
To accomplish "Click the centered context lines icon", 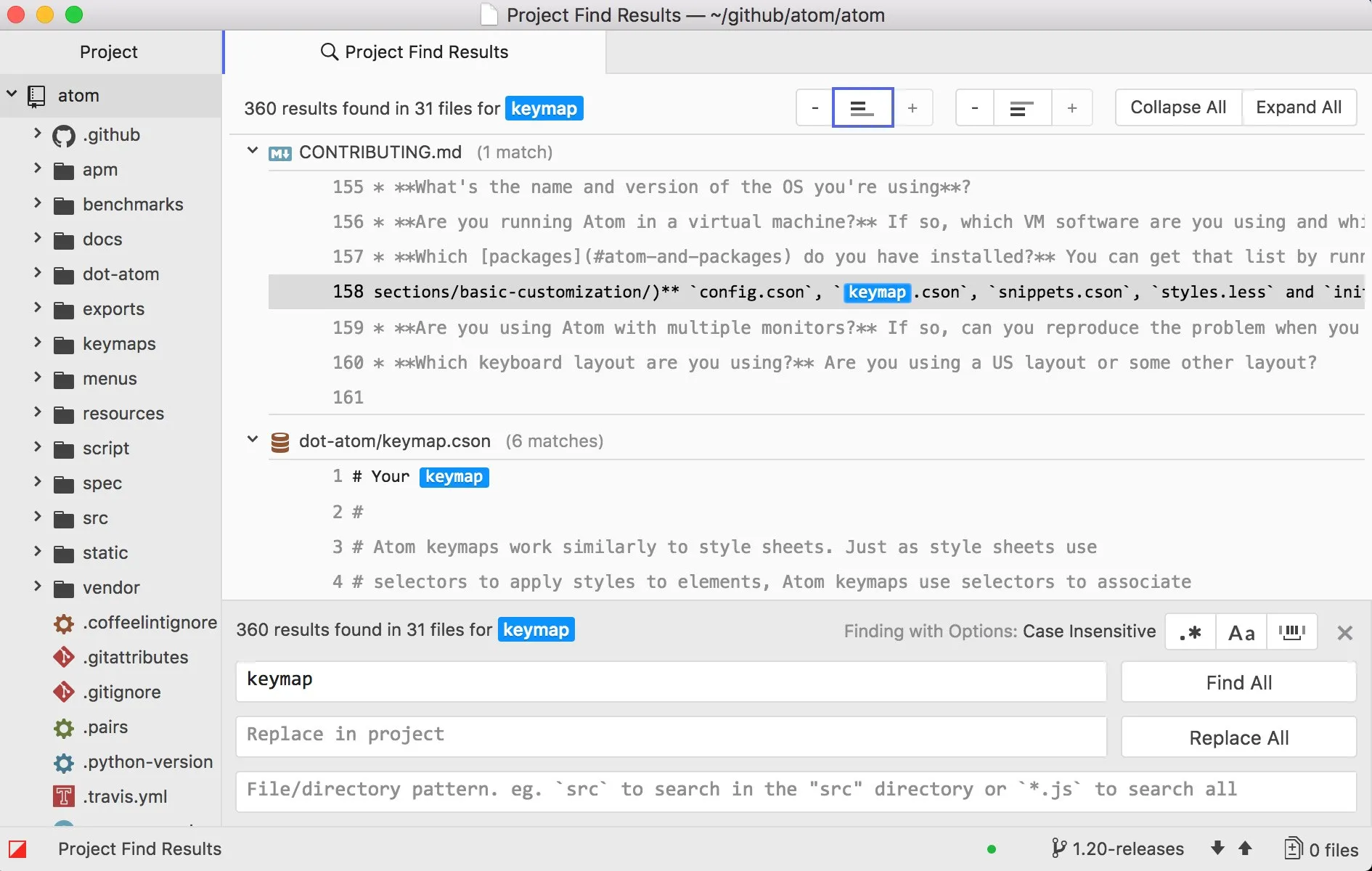I will pos(862,108).
